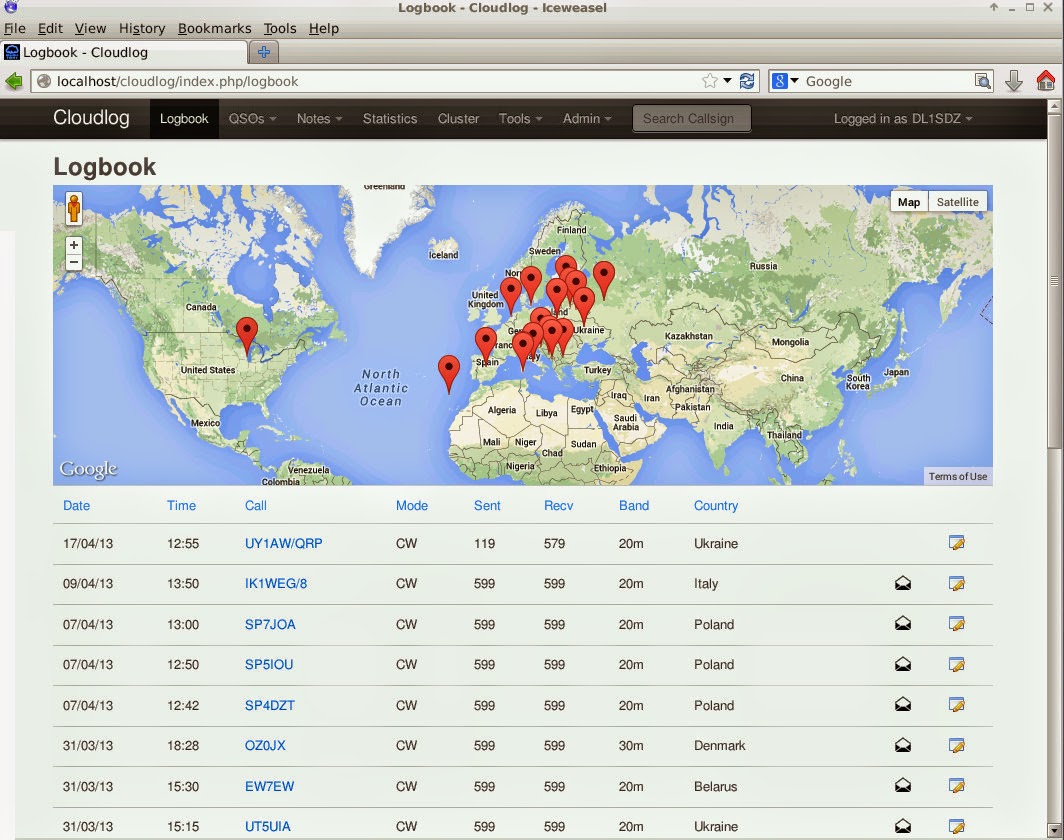Click the map marker in the Atlantic near Spain
The width and height of the screenshot is (1064, 840).
449,370
